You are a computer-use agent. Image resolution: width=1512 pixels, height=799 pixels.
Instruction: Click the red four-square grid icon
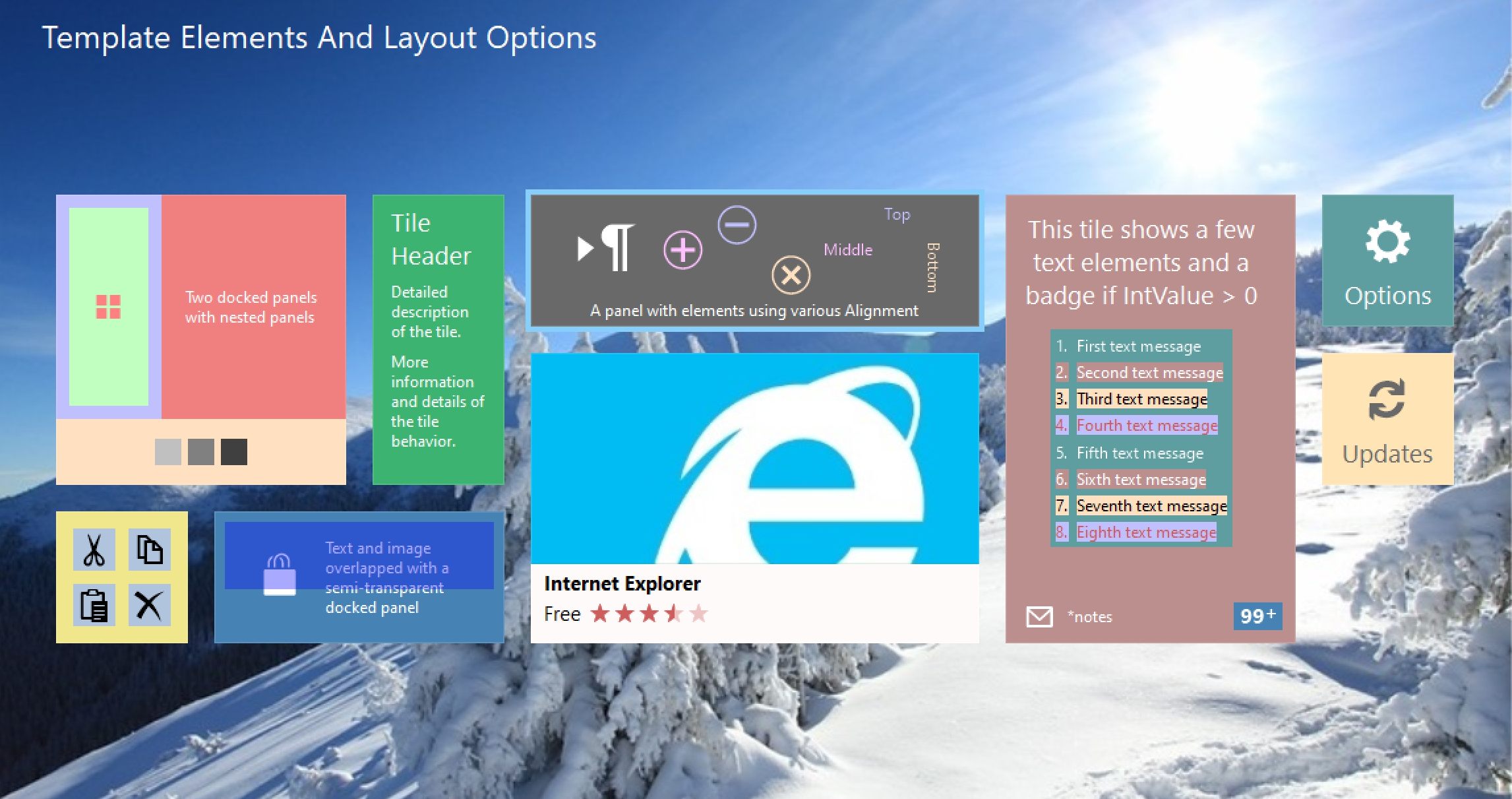(x=108, y=307)
